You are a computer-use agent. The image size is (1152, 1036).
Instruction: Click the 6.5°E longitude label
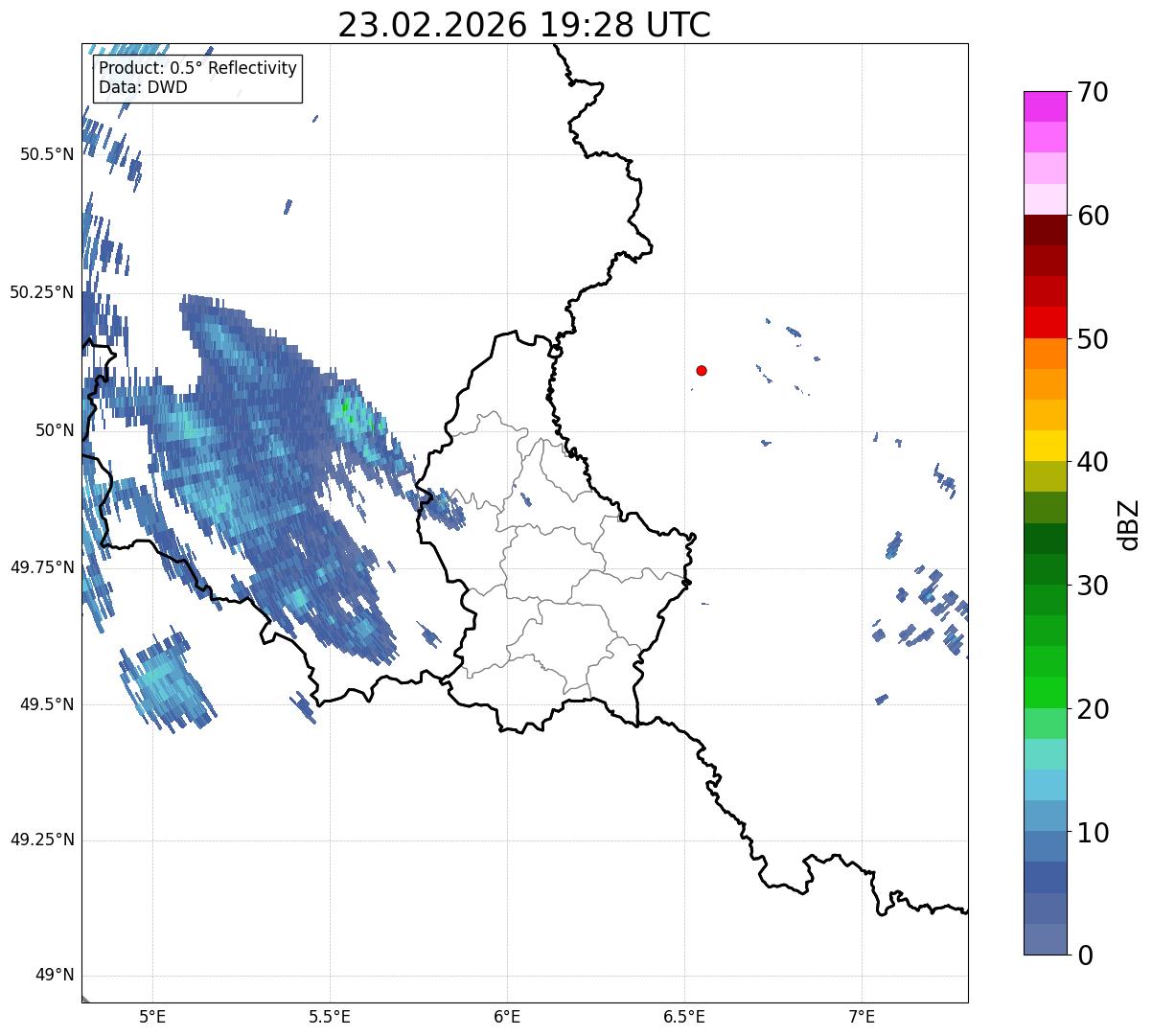(x=684, y=1017)
